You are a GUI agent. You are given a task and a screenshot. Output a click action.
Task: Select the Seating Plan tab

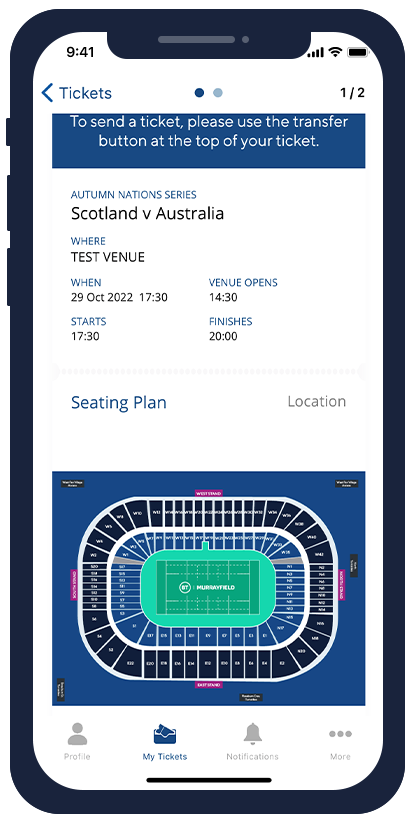(119, 402)
